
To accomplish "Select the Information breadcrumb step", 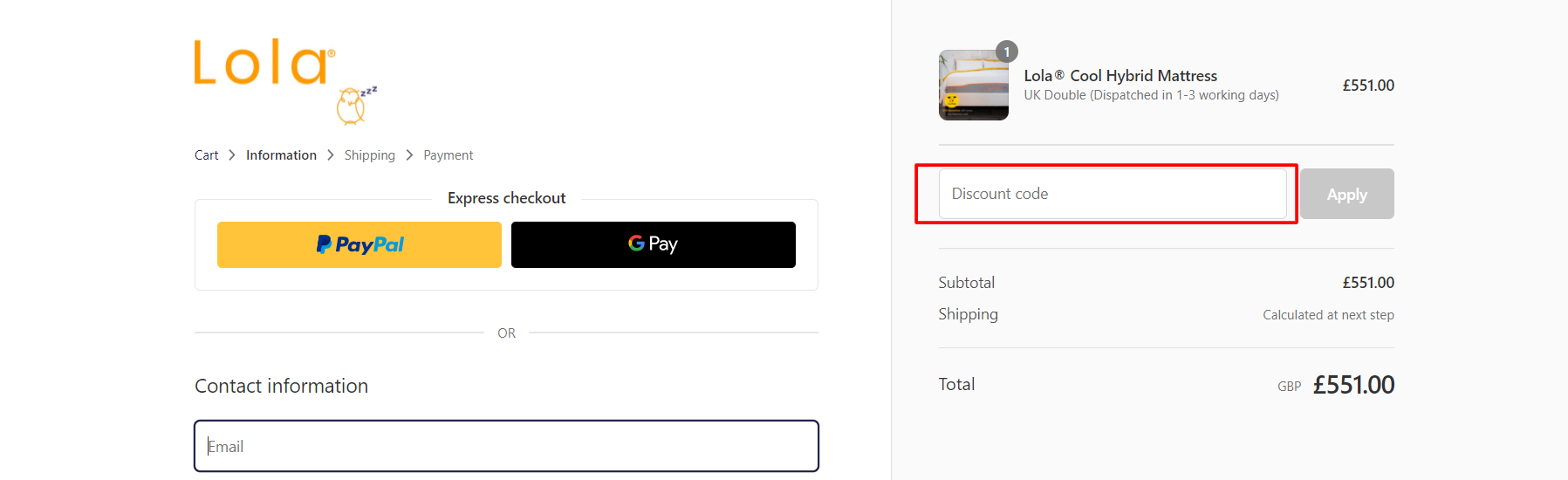I will (281, 155).
